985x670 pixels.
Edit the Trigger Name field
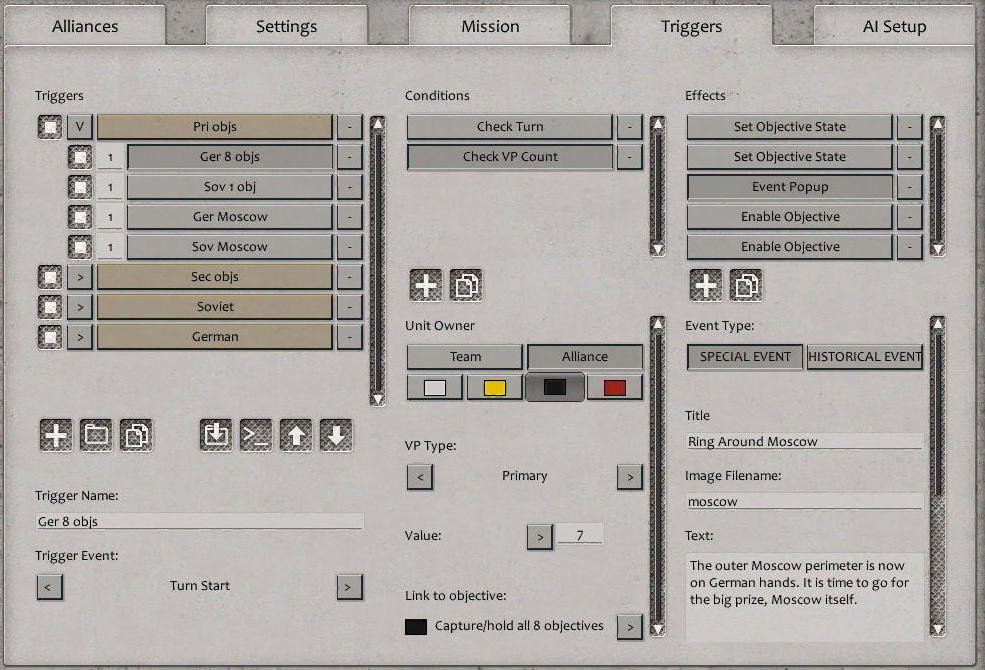[200, 521]
